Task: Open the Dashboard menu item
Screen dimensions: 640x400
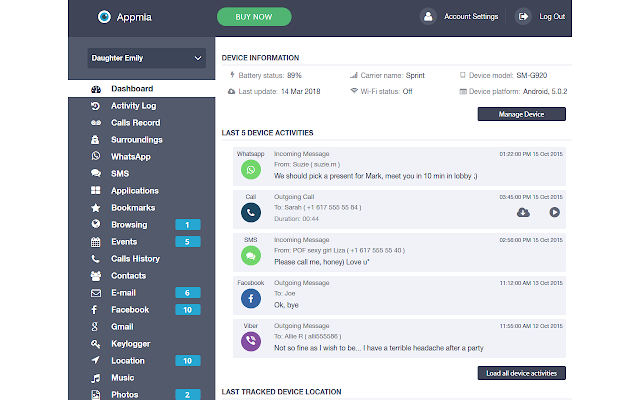Action: click(142, 89)
